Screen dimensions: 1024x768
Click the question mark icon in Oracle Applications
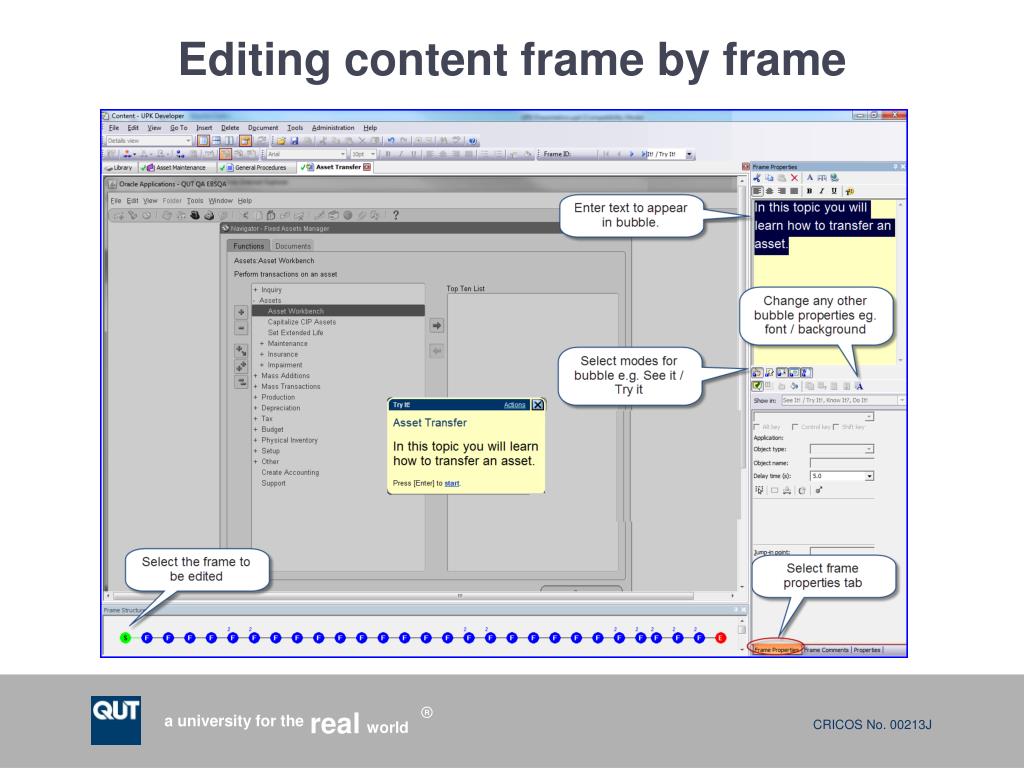pyautogui.click(x=396, y=215)
